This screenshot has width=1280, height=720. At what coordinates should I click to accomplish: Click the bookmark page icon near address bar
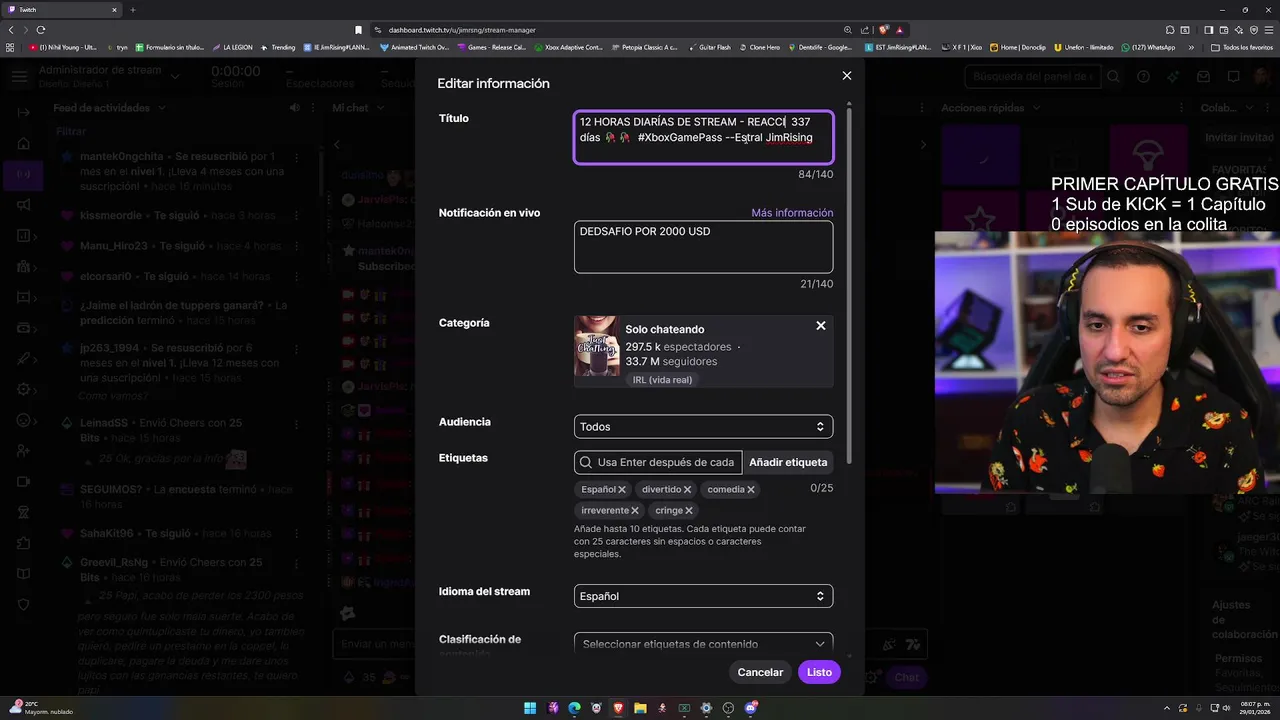tap(358, 30)
